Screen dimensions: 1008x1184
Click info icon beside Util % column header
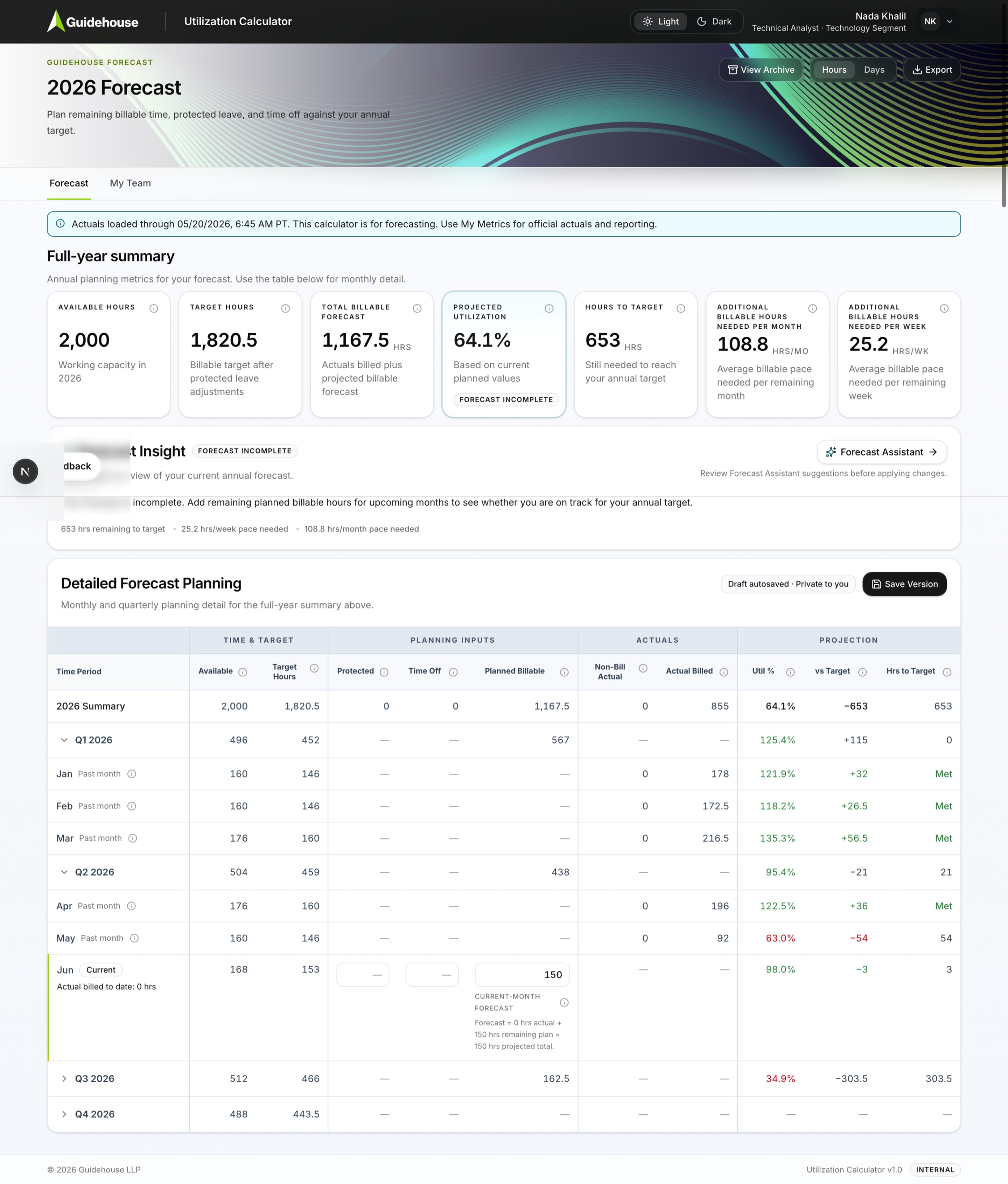[x=790, y=672]
